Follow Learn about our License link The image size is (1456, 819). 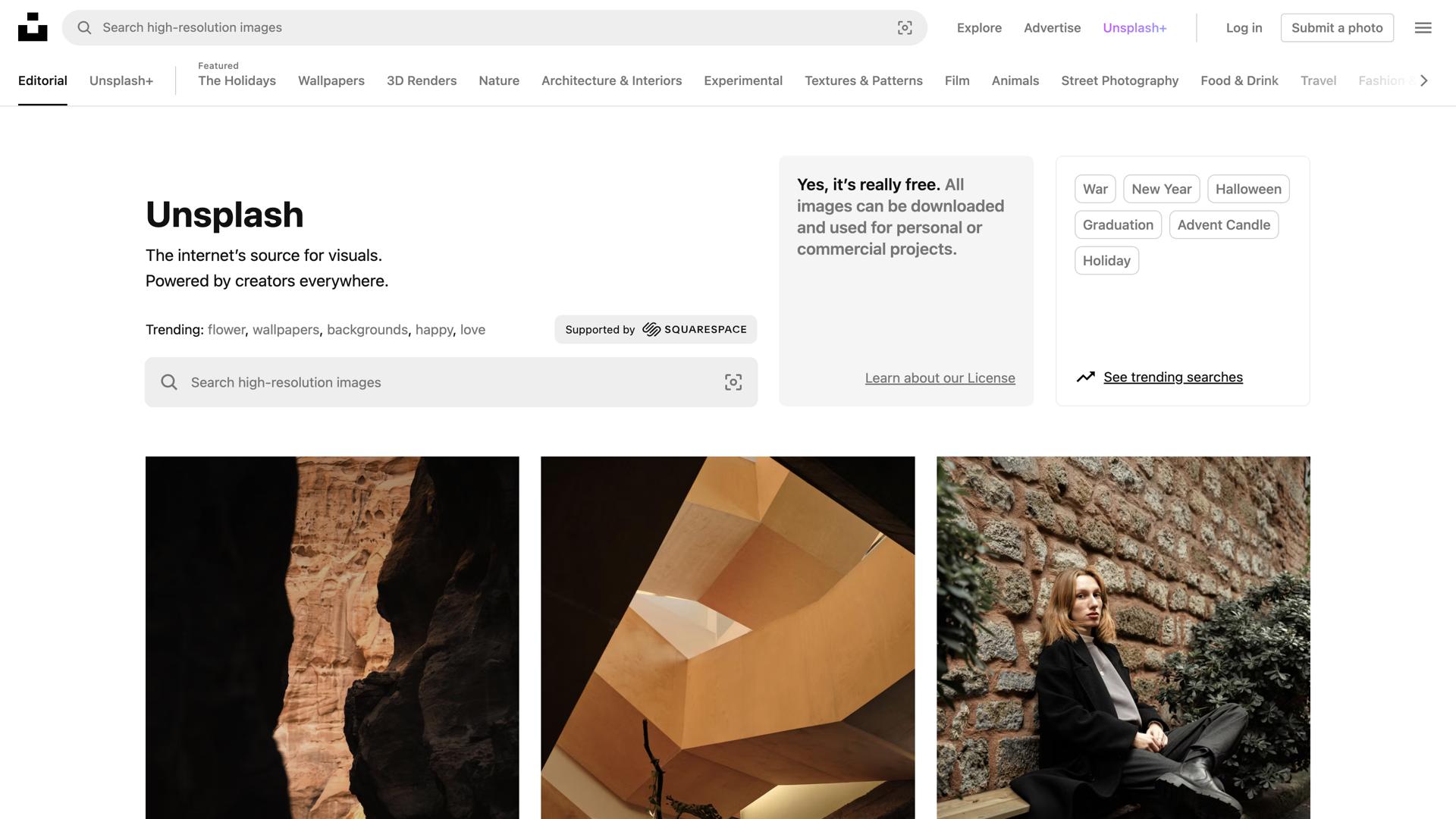pos(940,378)
